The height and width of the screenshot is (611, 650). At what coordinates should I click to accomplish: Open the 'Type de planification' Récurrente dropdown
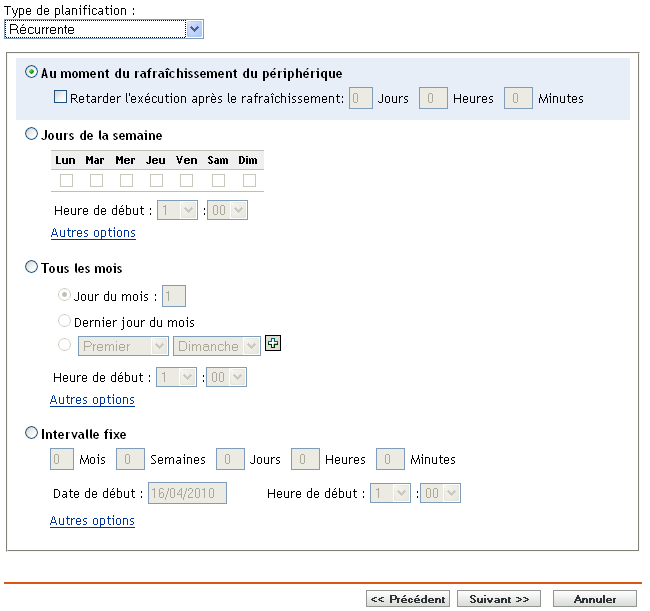point(104,29)
